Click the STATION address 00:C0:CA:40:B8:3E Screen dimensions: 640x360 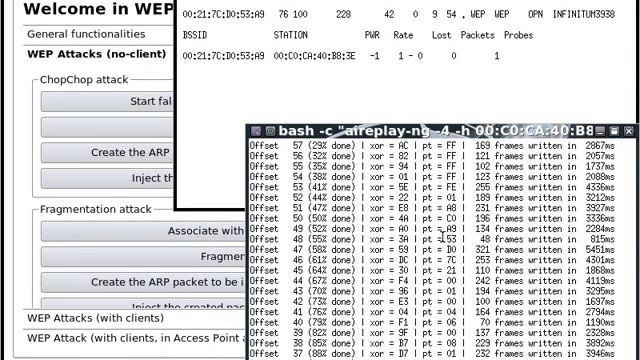point(314,56)
